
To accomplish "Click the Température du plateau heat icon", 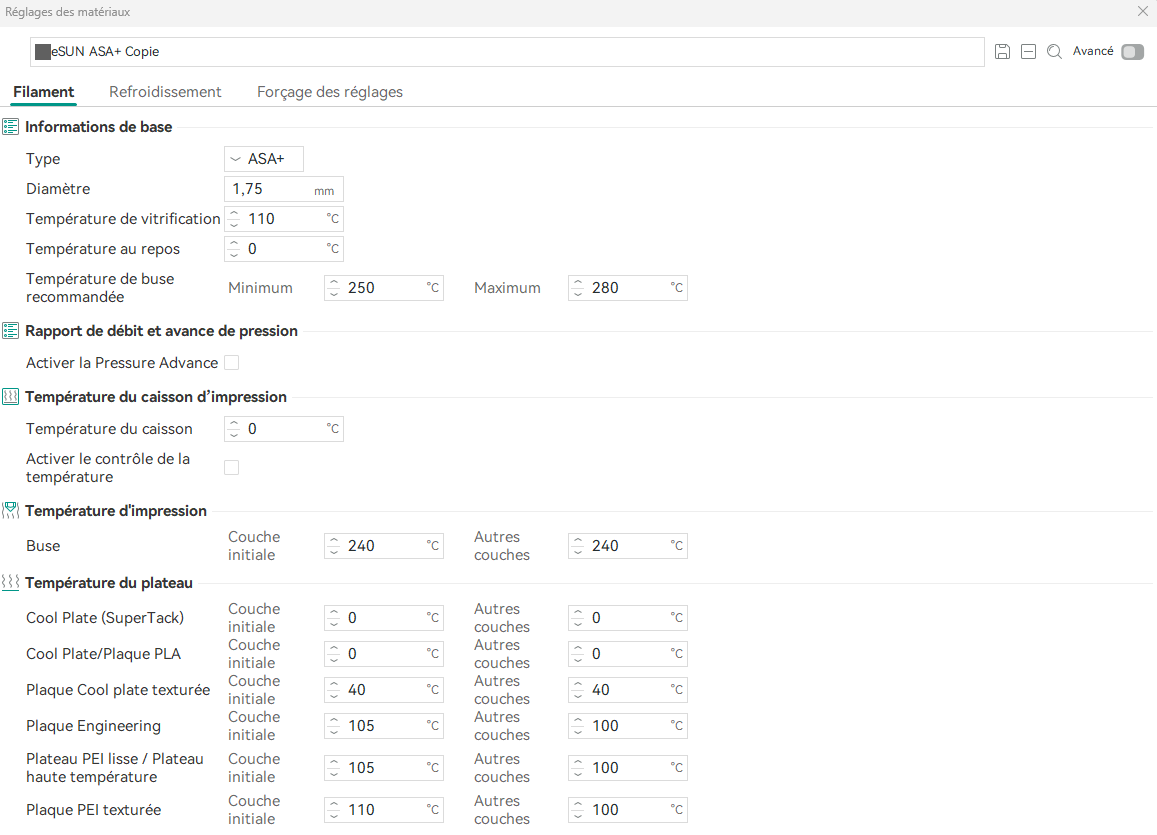I will [10, 583].
